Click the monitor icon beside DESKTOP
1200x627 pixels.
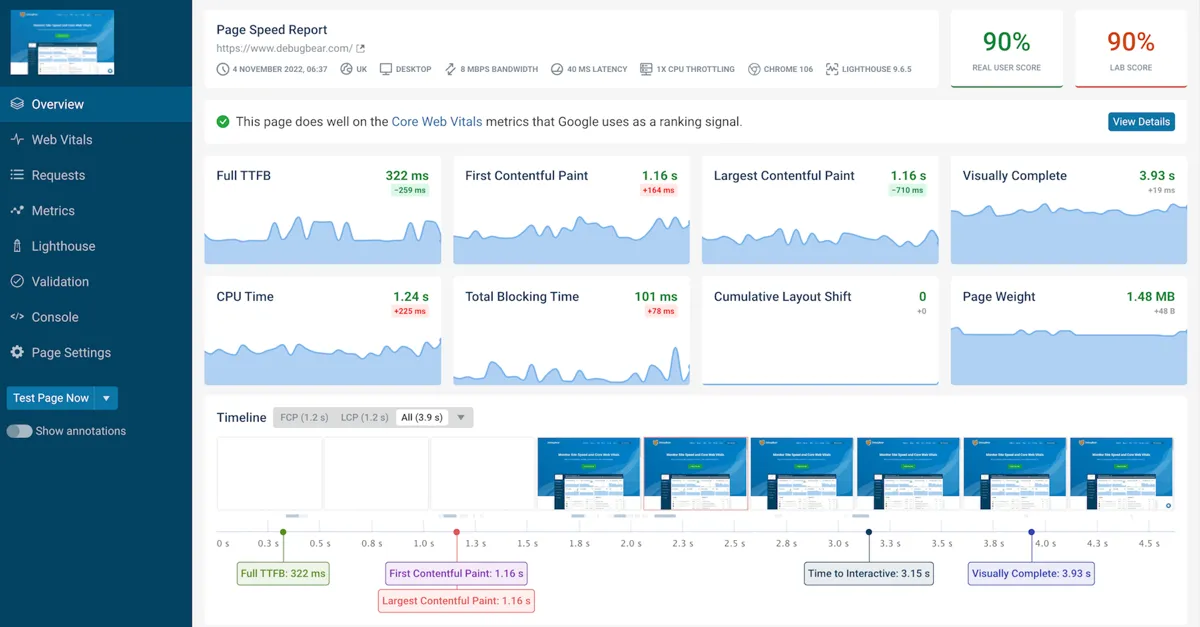(x=386, y=69)
